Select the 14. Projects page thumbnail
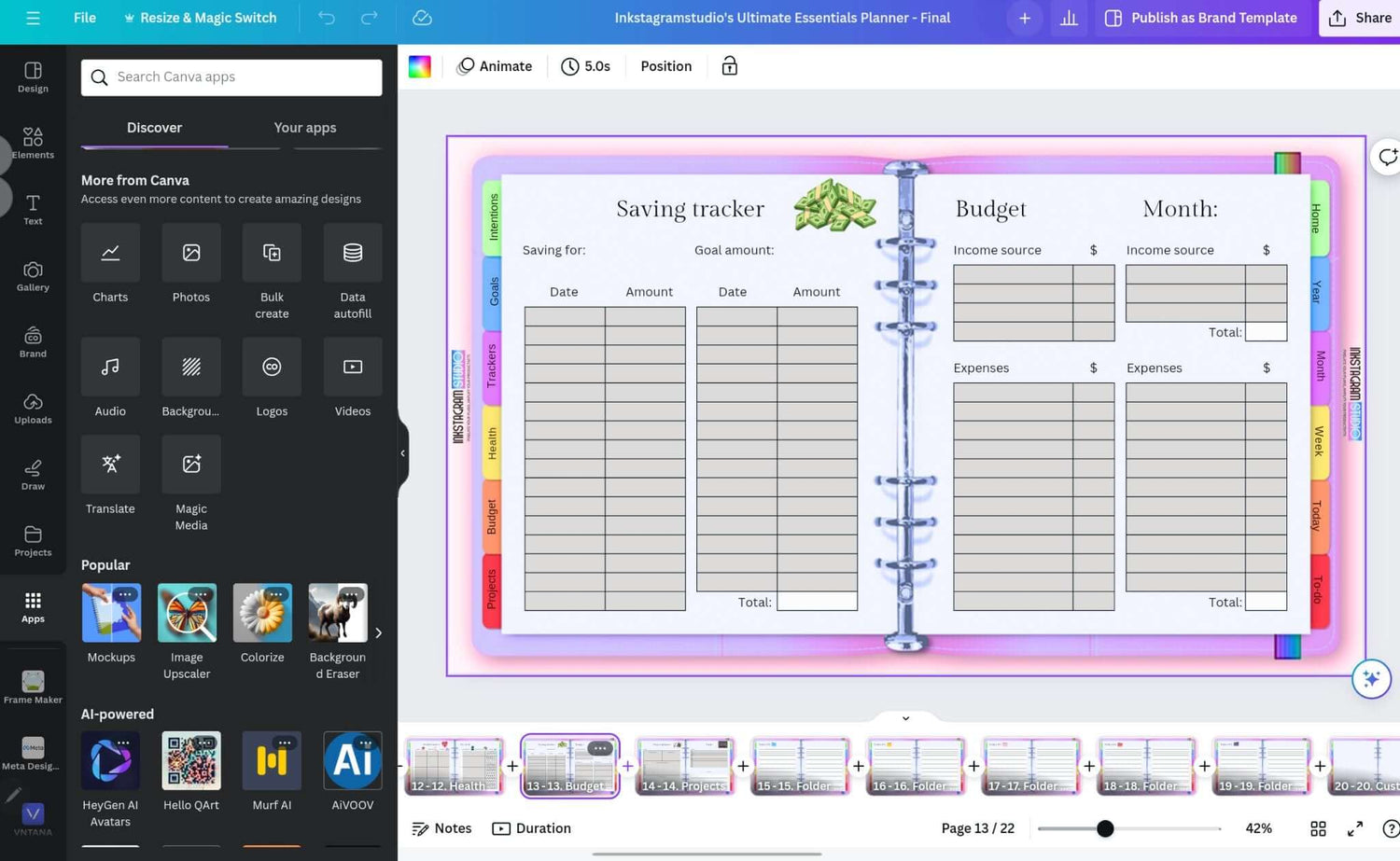This screenshot has width=1400, height=861. [685, 763]
